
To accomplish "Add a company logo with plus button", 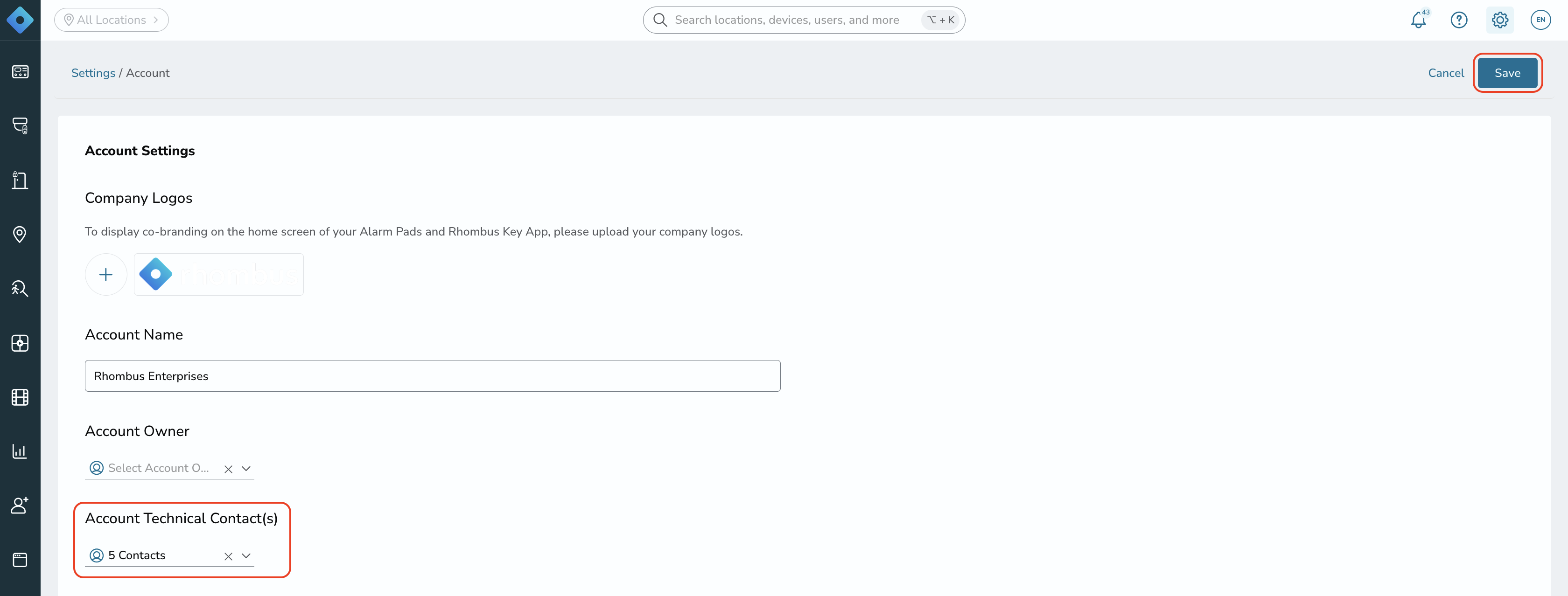I will [x=106, y=274].
